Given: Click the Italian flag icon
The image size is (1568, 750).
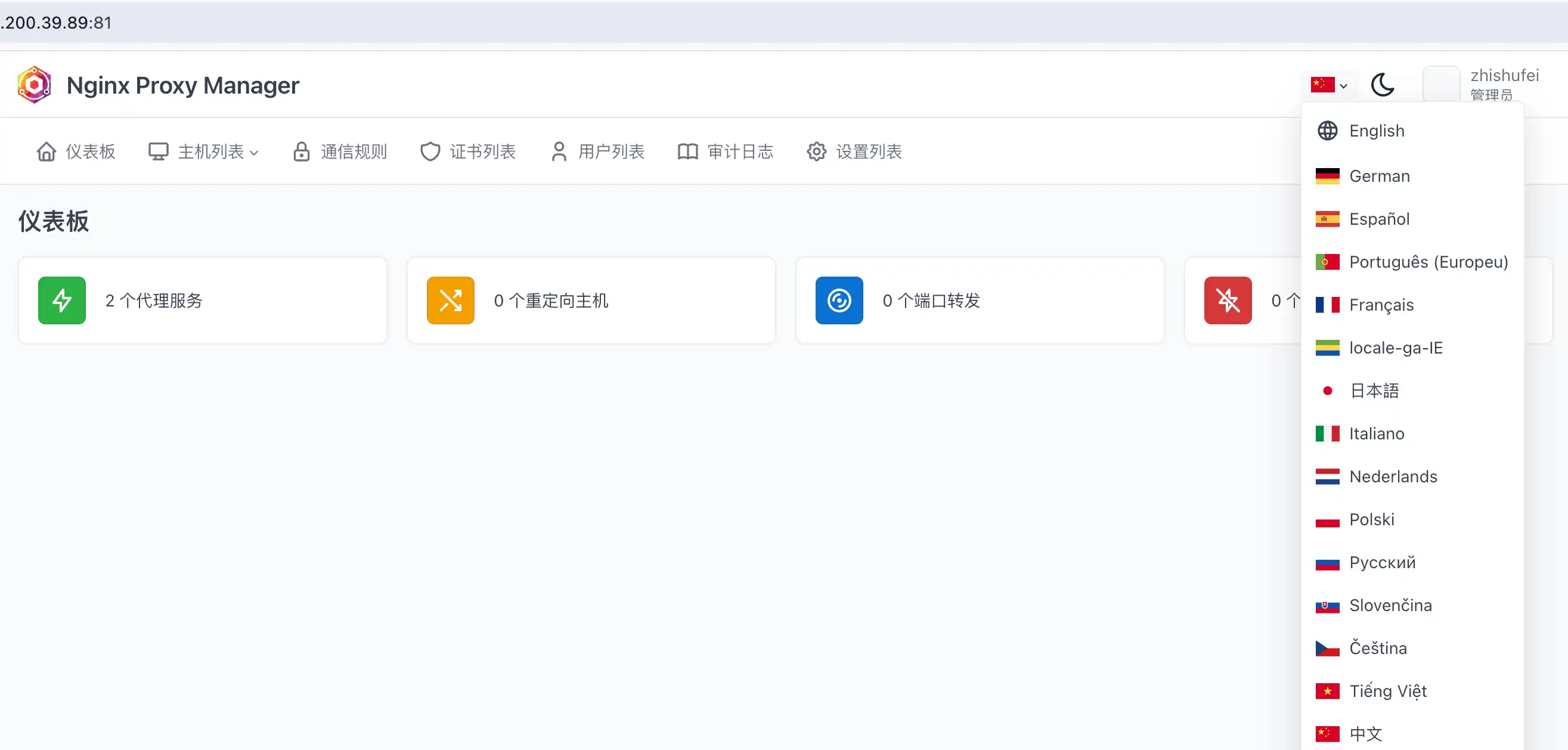Looking at the screenshot, I should (x=1328, y=433).
